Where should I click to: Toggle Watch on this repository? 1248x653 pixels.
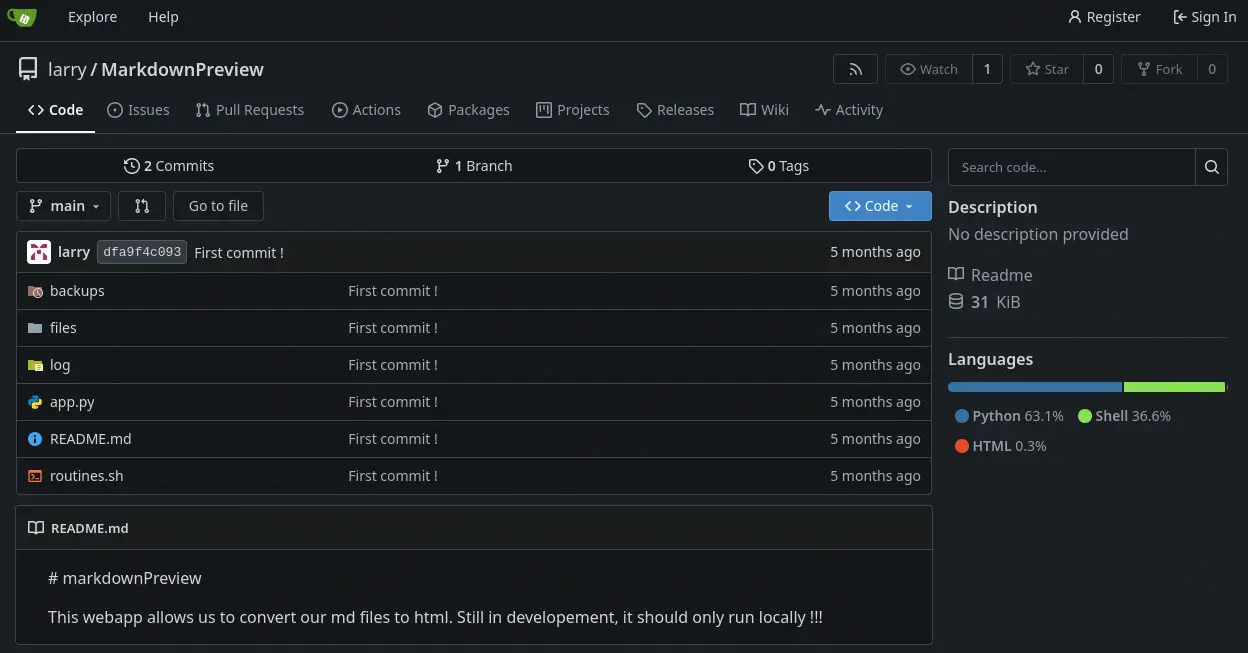pos(929,69)
